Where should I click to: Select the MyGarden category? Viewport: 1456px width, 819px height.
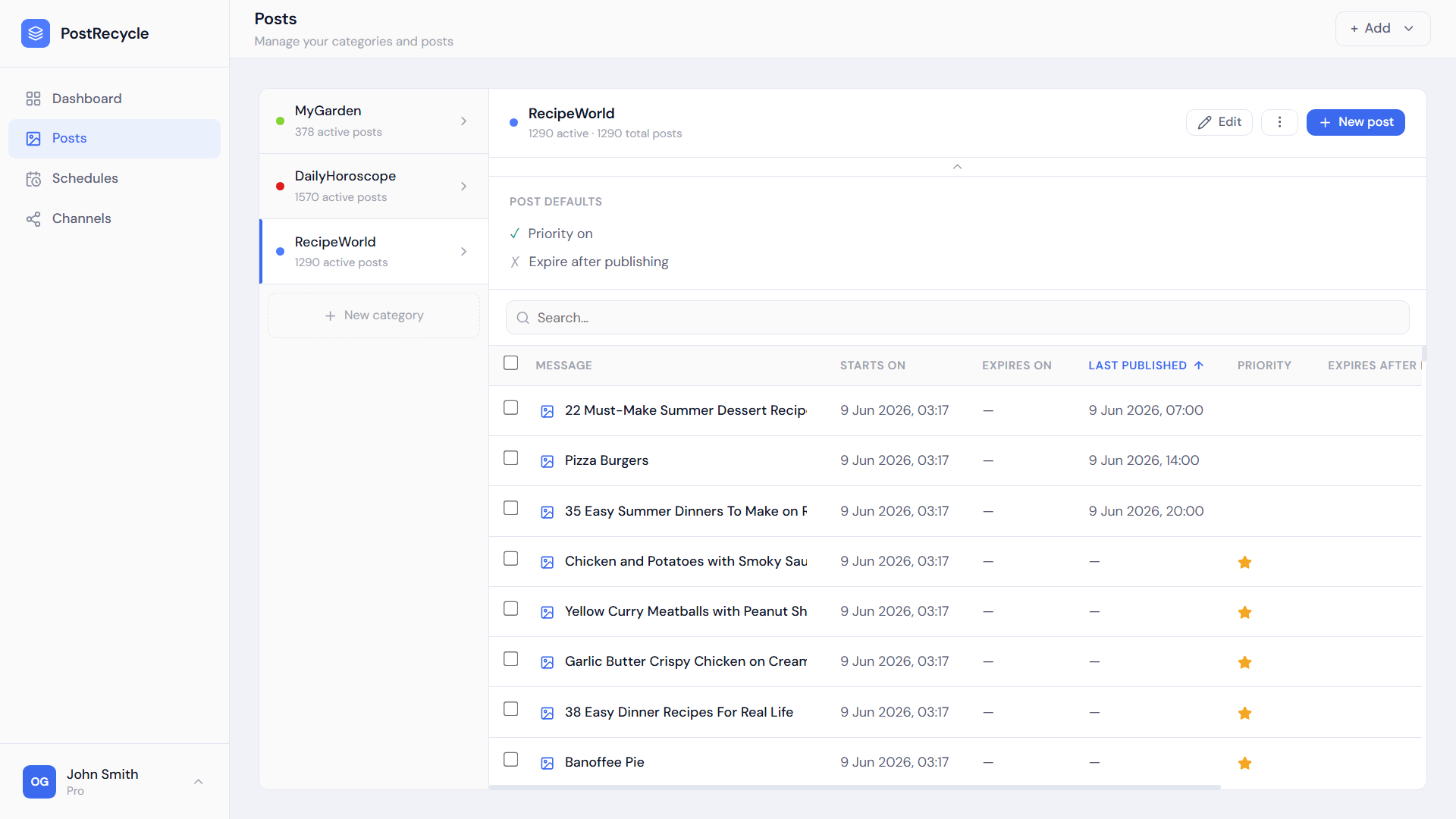coord(374,121)
